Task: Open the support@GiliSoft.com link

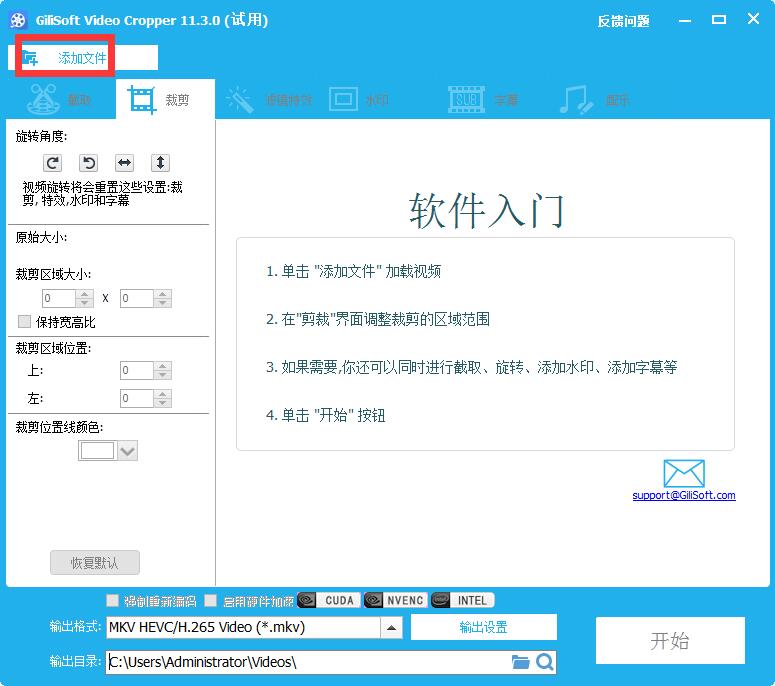Action: [x=684, y=496]
